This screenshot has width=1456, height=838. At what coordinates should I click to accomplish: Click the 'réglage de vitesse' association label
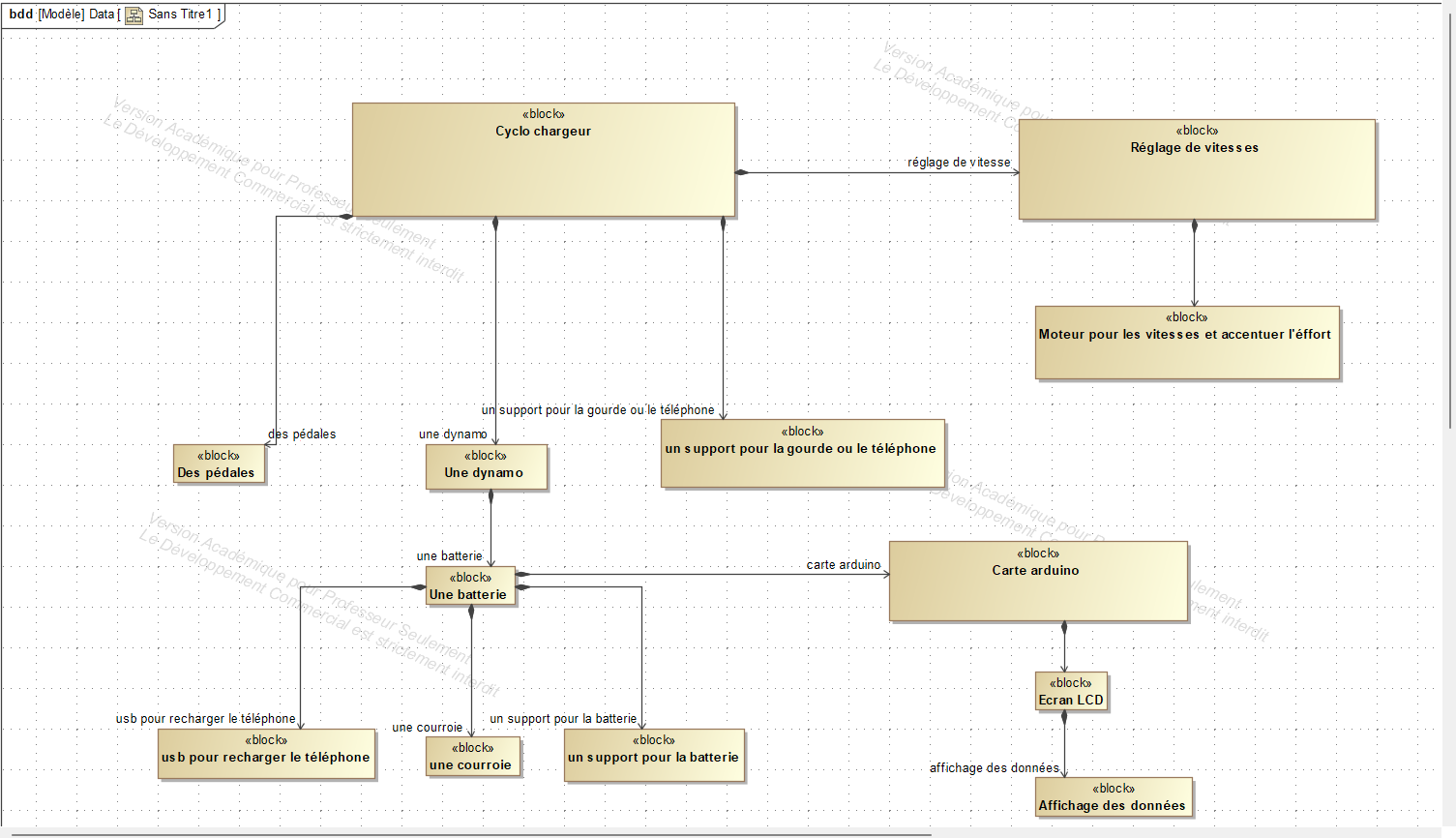(958, 163)
